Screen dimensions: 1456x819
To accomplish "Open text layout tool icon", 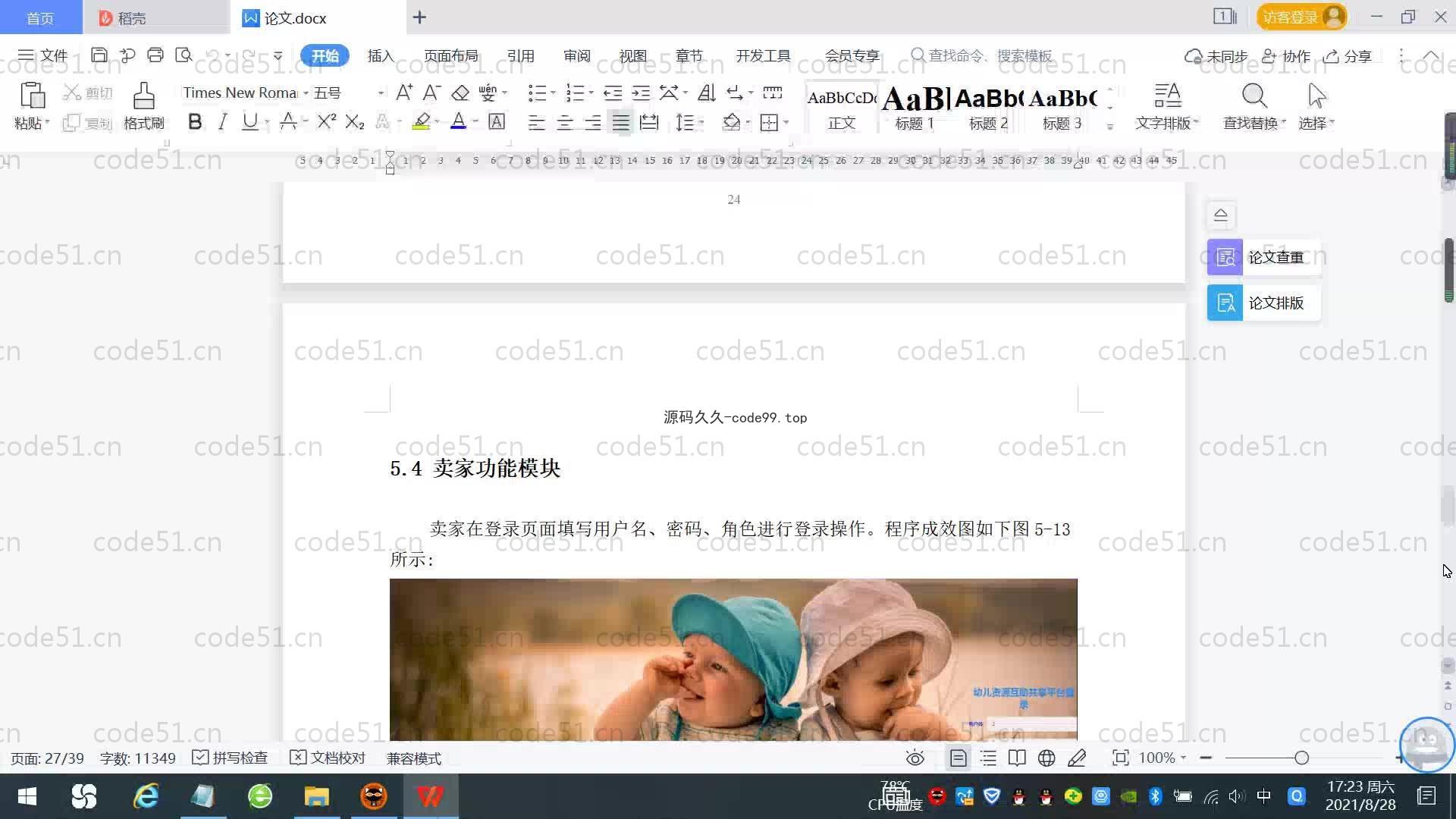I will point(1167,96).
